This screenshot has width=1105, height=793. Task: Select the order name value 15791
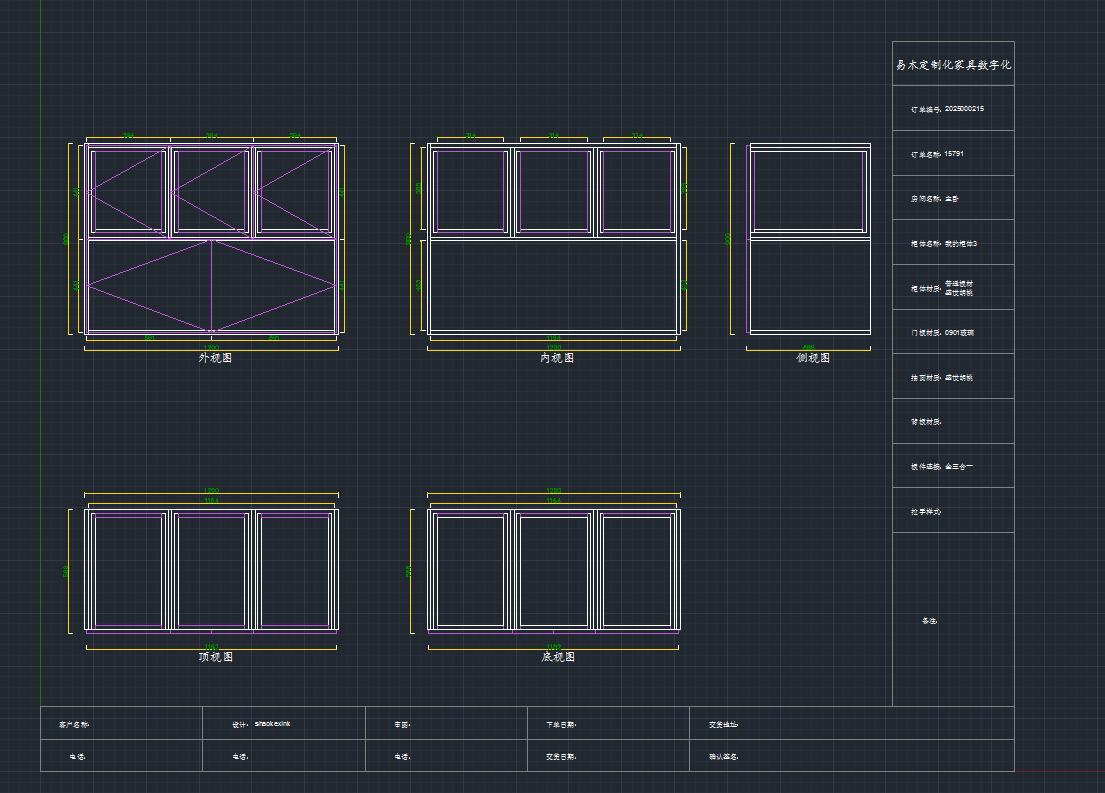(x=954, y=154)
